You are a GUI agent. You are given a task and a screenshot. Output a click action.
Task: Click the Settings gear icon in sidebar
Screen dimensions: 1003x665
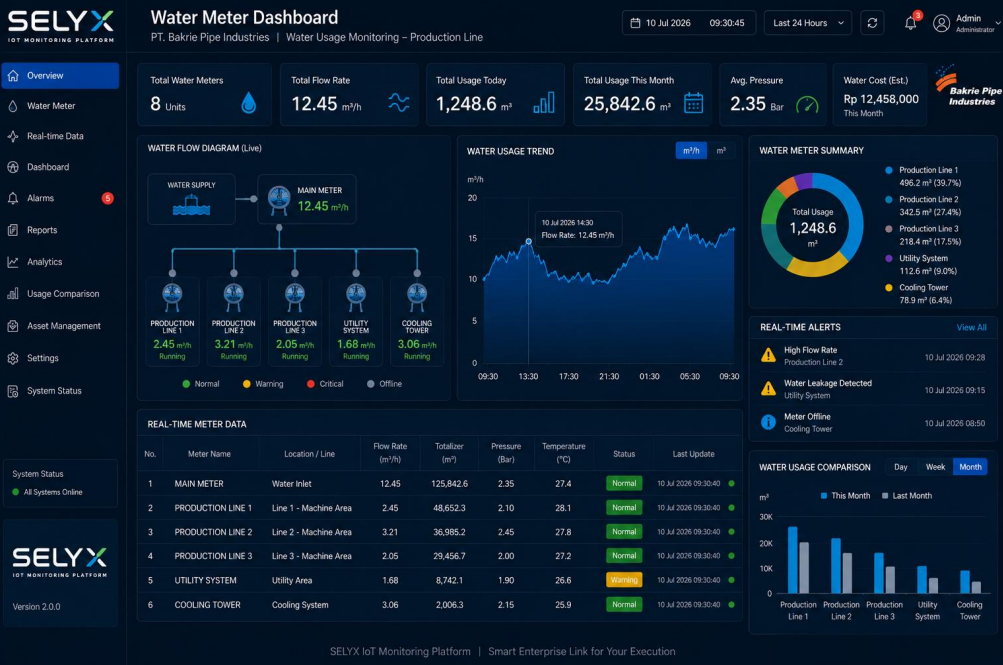point(13,358)
